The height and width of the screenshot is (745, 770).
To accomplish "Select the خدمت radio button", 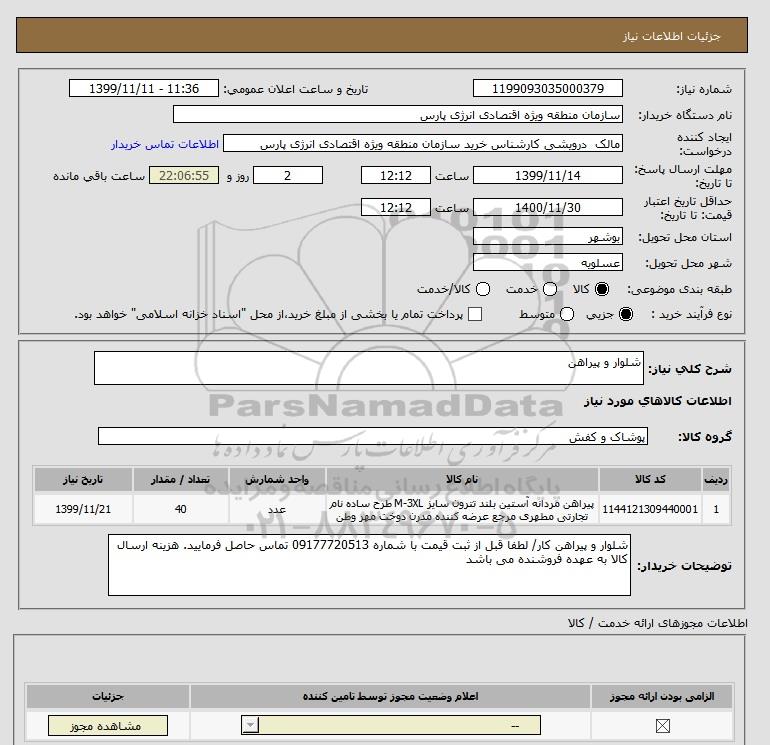I will [x=550, y=289].
